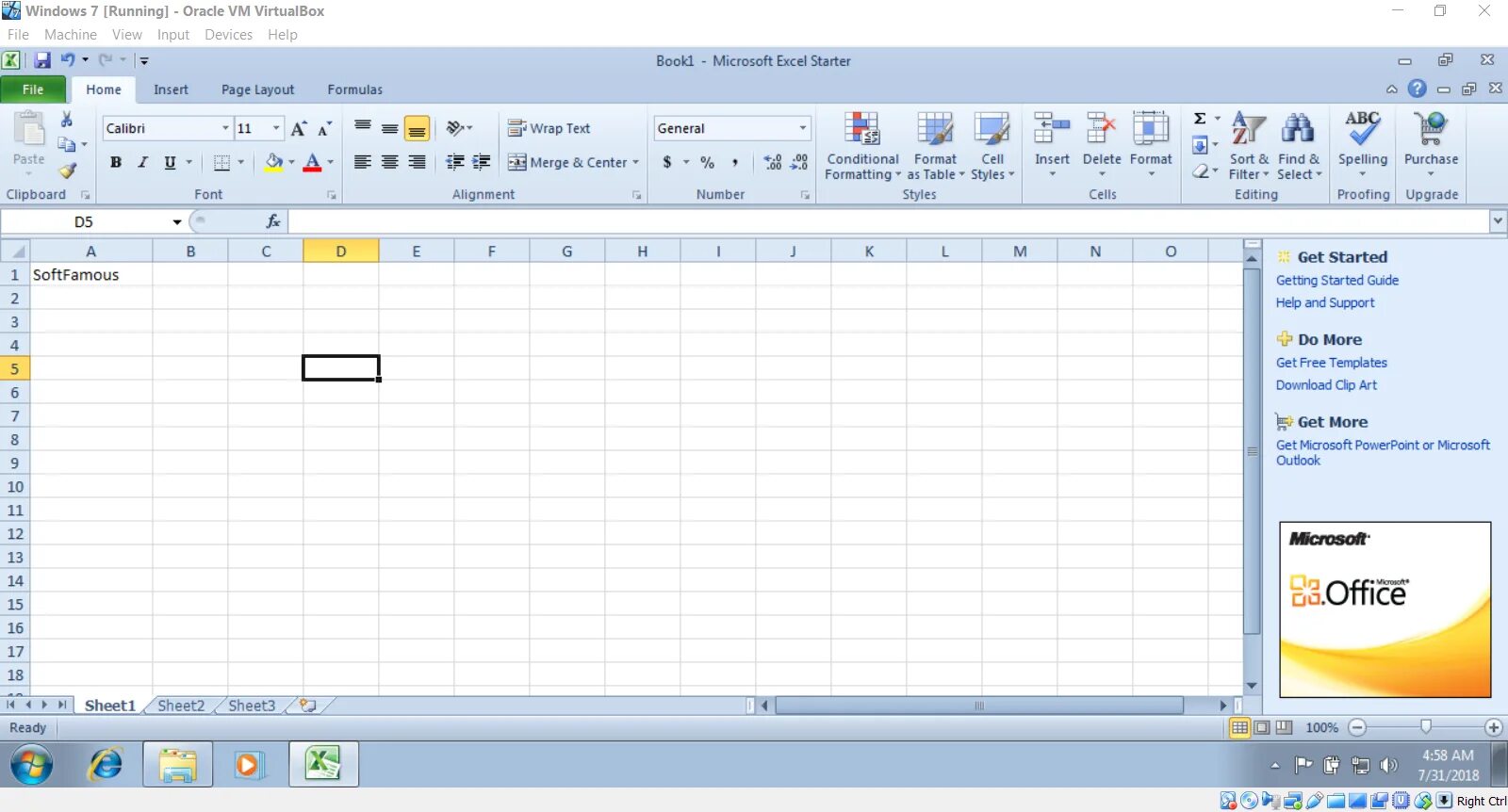Open the VirtualBox Devices menu

(228, 35)
